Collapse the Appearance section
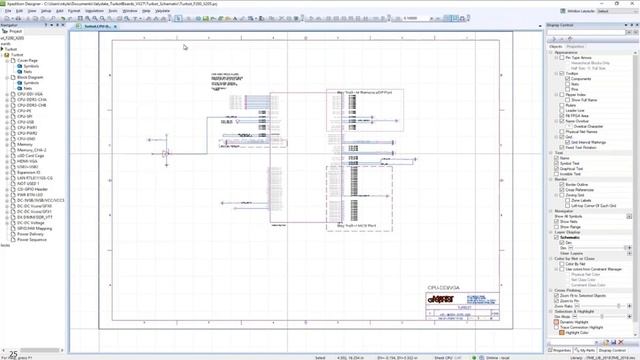 [x=551, y=52]
